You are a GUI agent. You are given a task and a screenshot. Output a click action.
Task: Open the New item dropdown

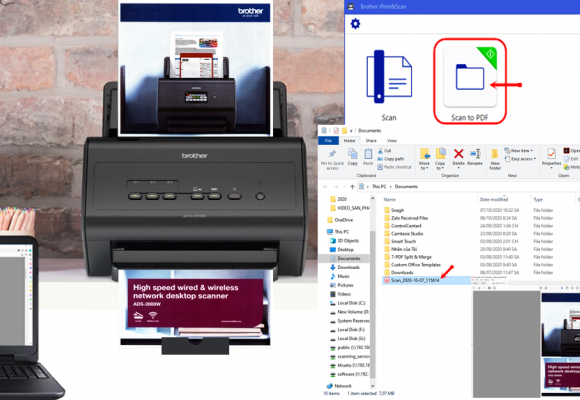coord(519,151)
